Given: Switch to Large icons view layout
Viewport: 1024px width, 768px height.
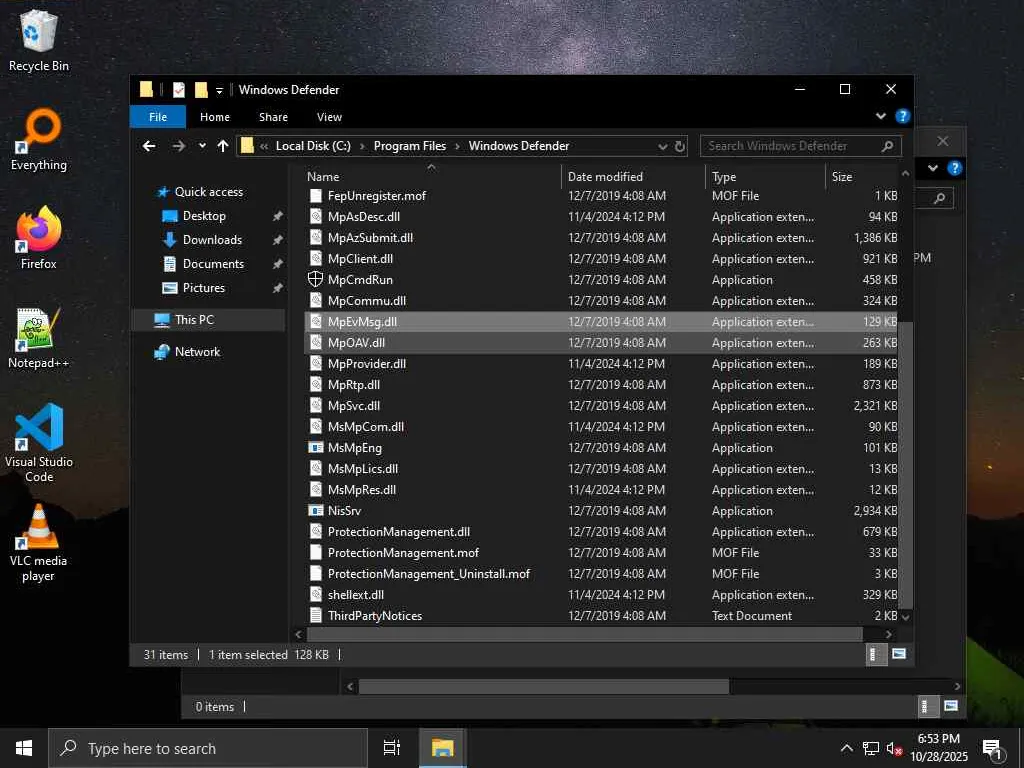Looking at the screenshot, I should [x=899, y=654].
